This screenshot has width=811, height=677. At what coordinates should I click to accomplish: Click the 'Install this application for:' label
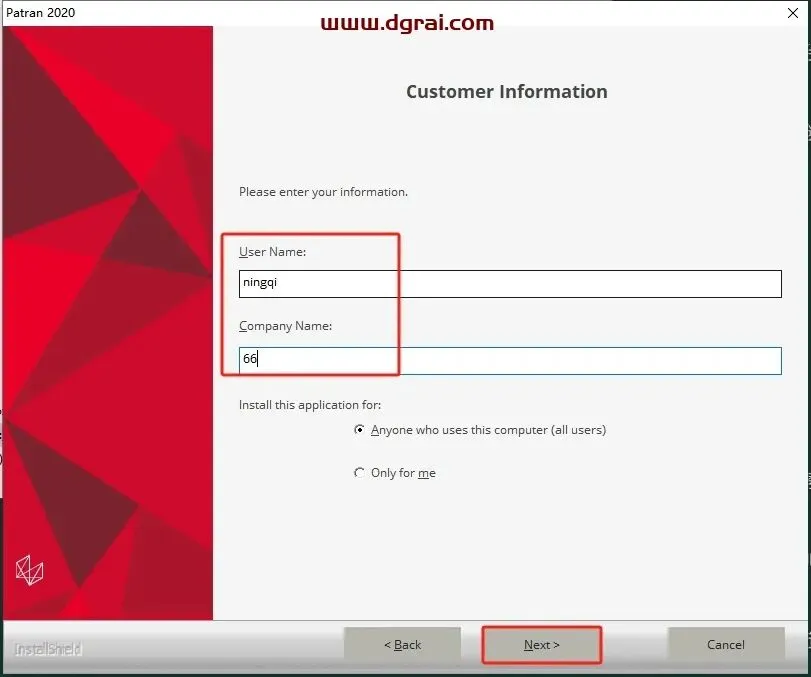(x=310, y=404)
